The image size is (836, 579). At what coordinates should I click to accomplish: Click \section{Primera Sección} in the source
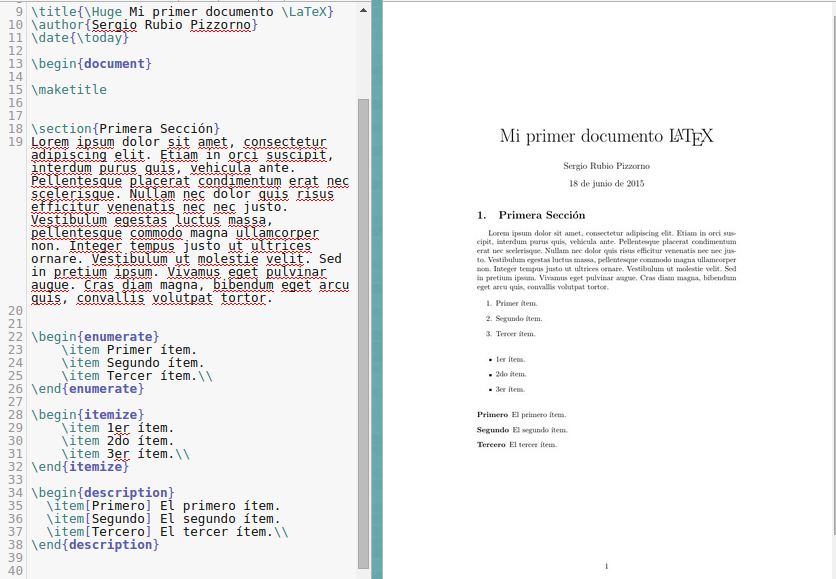click(120, 127)
